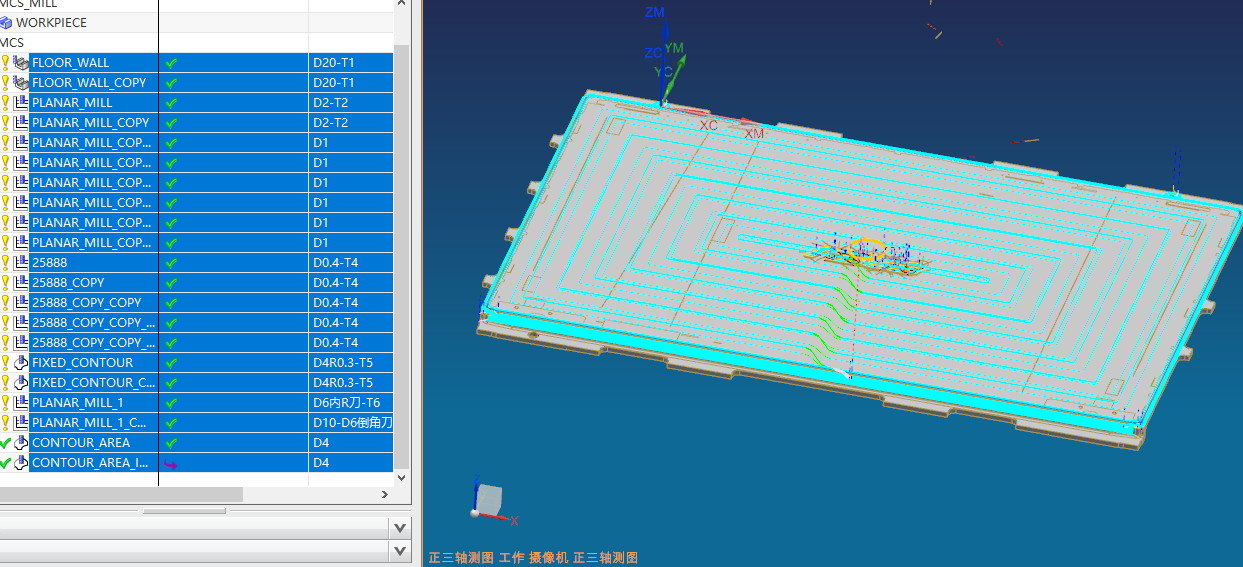Screen dimensions: 1243x567
Task: Click the toolpath checkmark in FLOOR_WALL row
Action: [171, 62]
